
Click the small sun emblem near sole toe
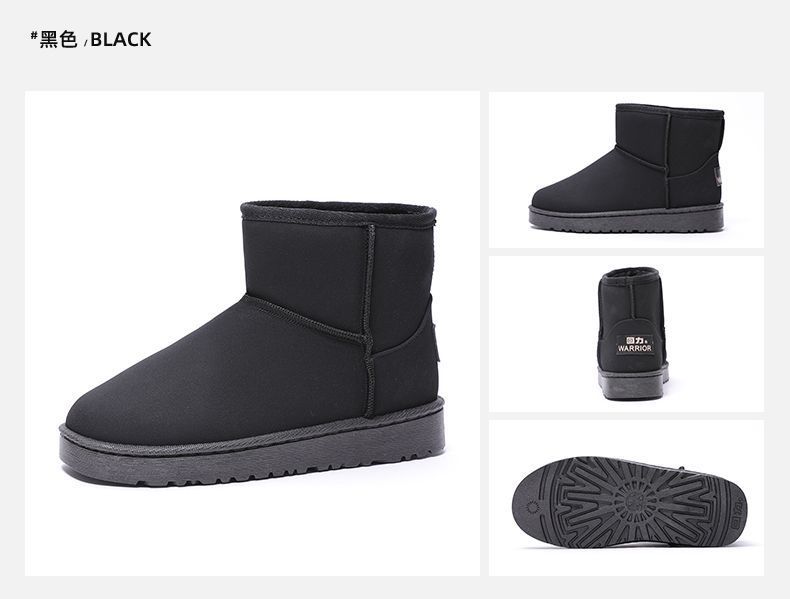[x=532, y=507]
